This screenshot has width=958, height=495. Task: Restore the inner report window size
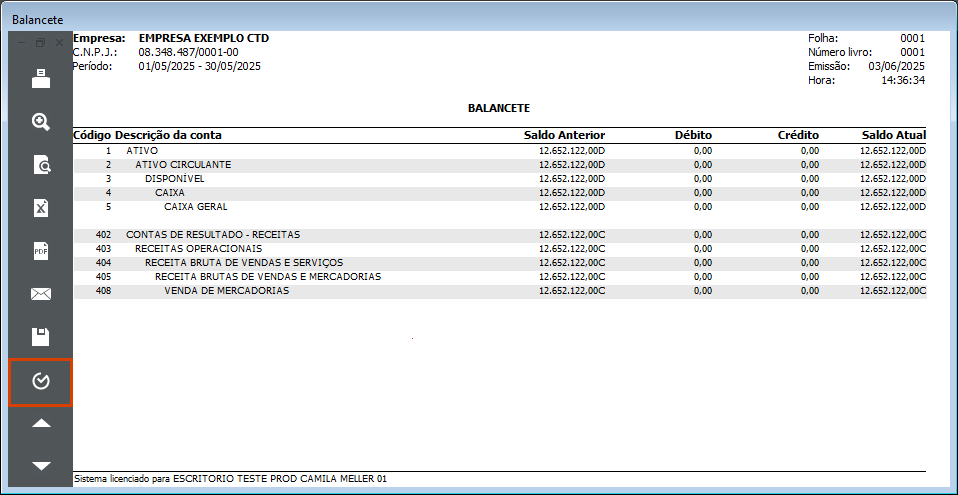tap(41, 43)
